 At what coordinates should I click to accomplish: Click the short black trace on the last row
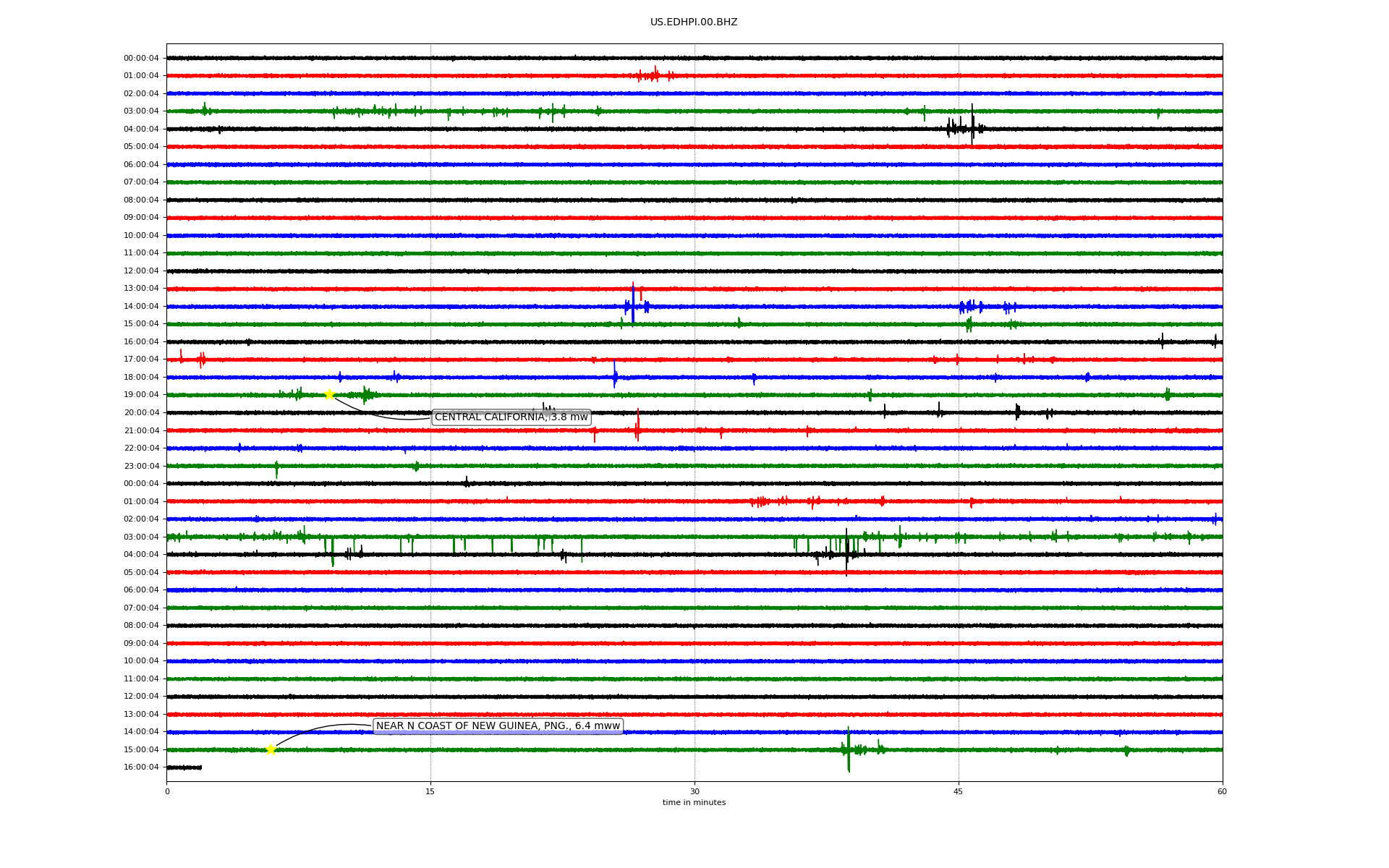[184, 767]
